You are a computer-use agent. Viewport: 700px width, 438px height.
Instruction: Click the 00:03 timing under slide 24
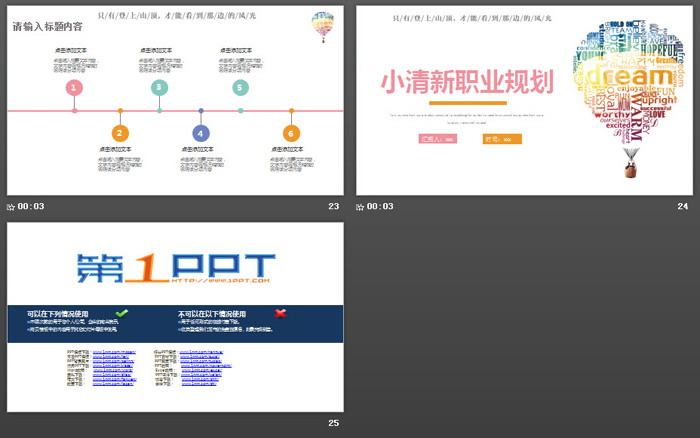[380, 206]
